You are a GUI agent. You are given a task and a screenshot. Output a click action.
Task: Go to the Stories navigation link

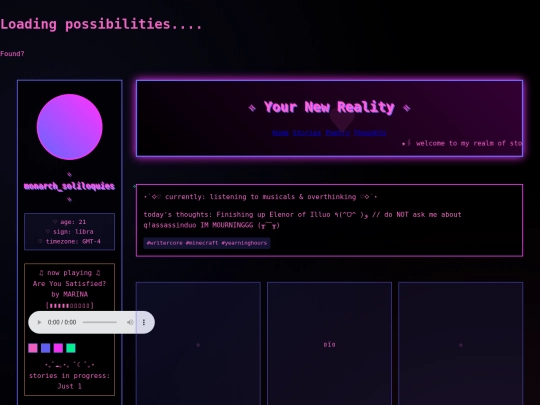click(x=307, y=133)
